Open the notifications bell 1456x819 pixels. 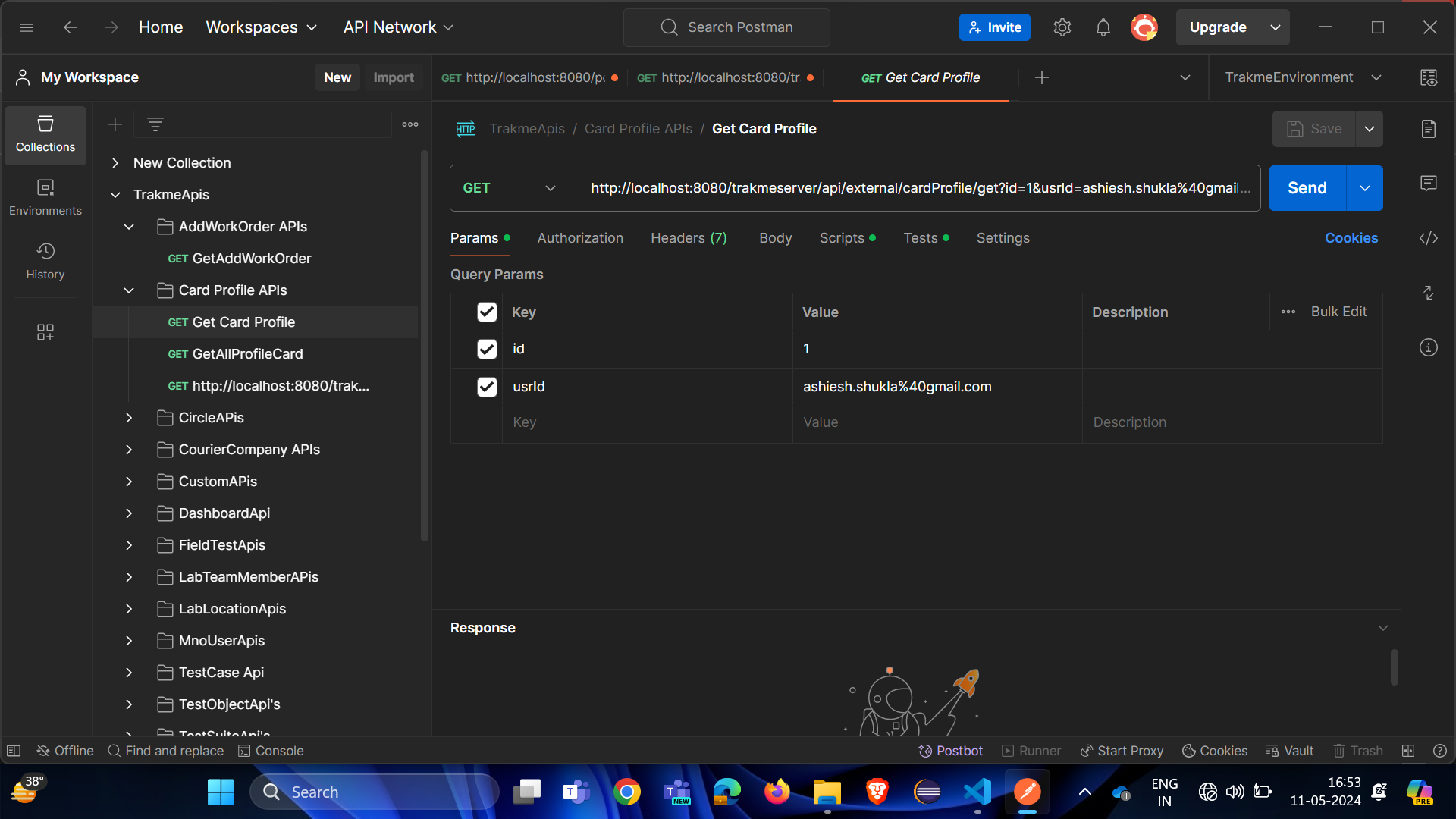click(x=1103, y=27)
